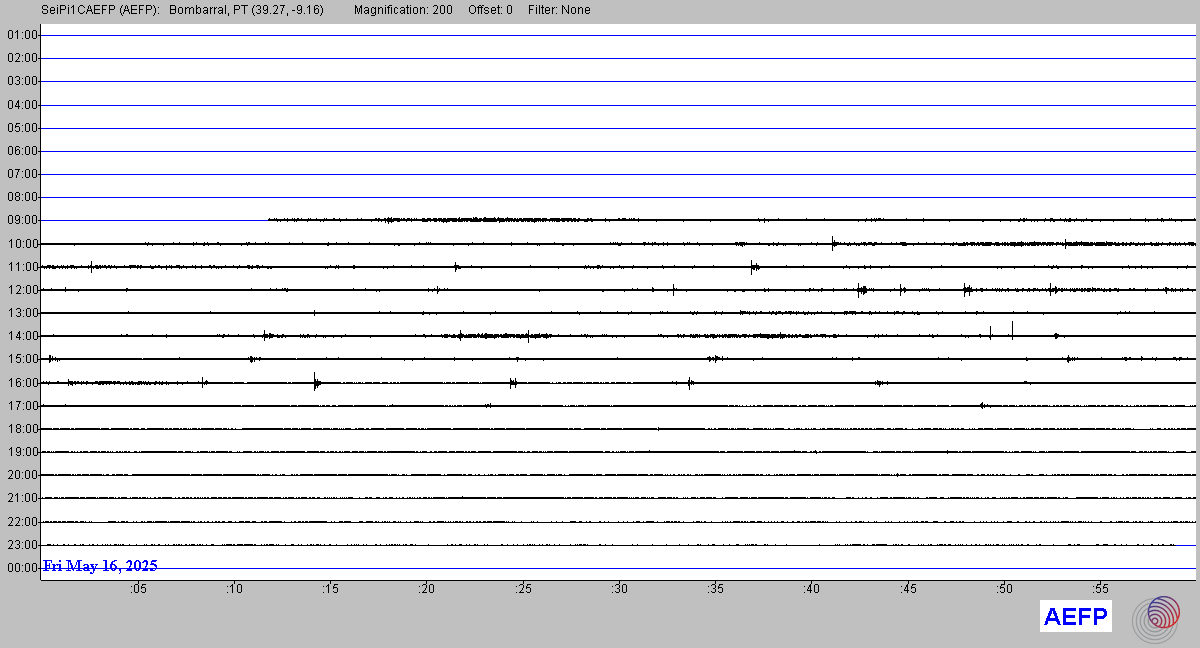Click the :05 minute axis tick label
1200x648 pixels.
[138, 589]
